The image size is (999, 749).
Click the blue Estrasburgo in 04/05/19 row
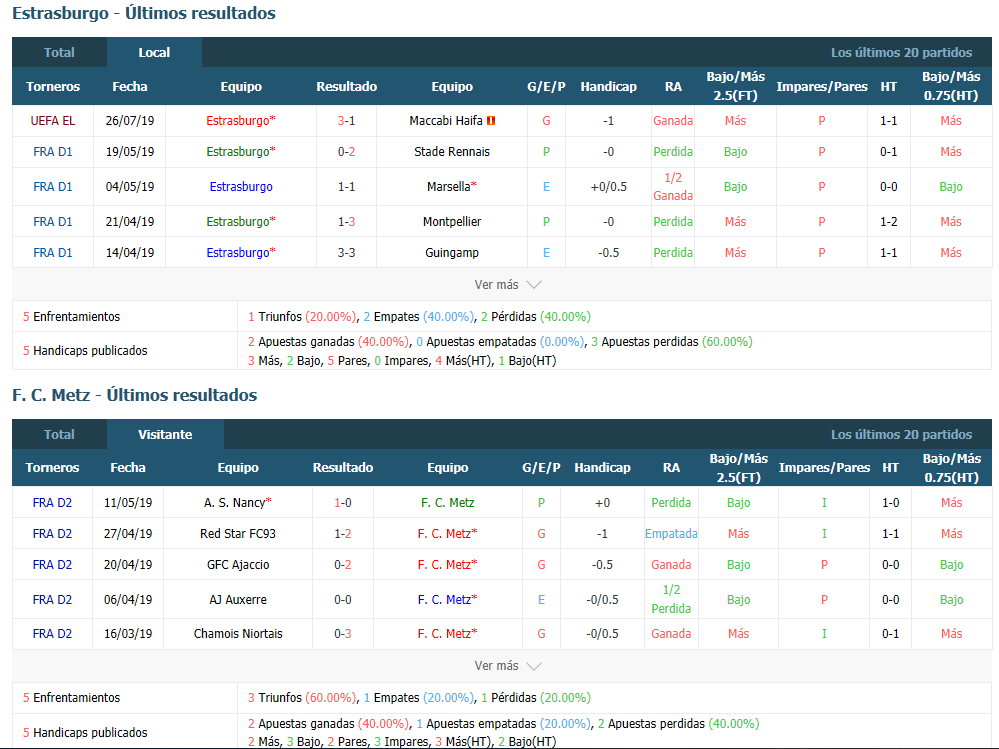(x=241, y=187)
